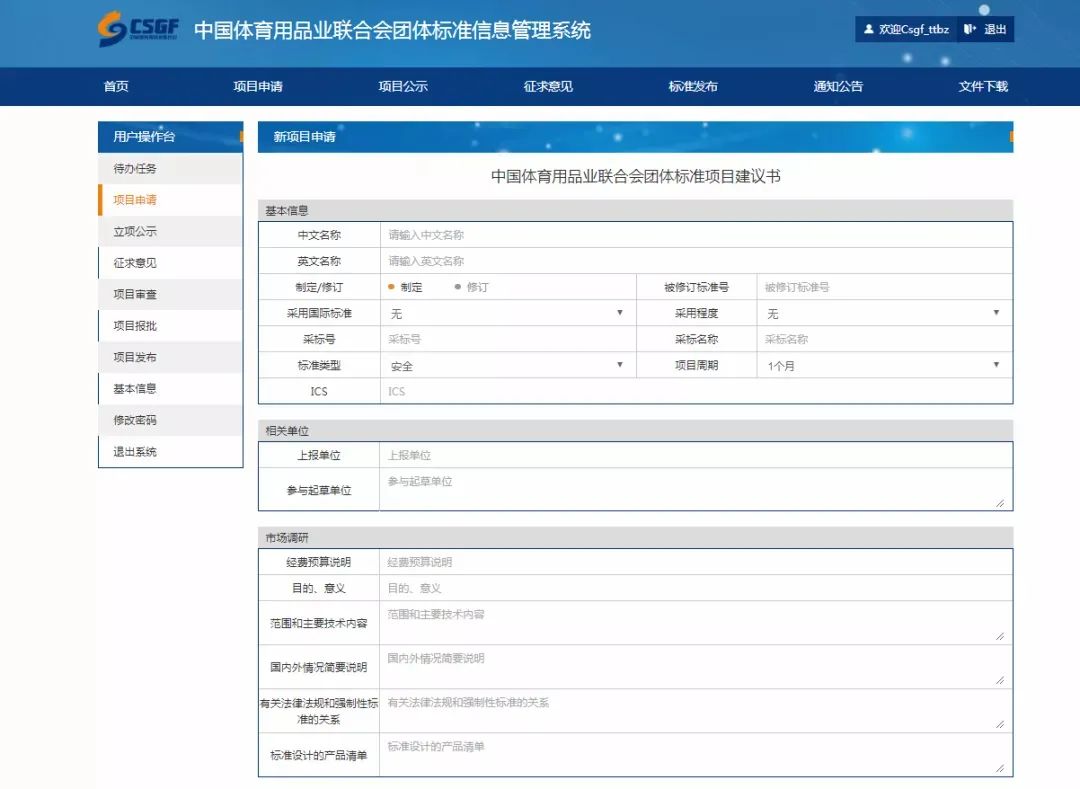
Task: Expand the 标准类型 dropdown
Action: click(508, 366)
